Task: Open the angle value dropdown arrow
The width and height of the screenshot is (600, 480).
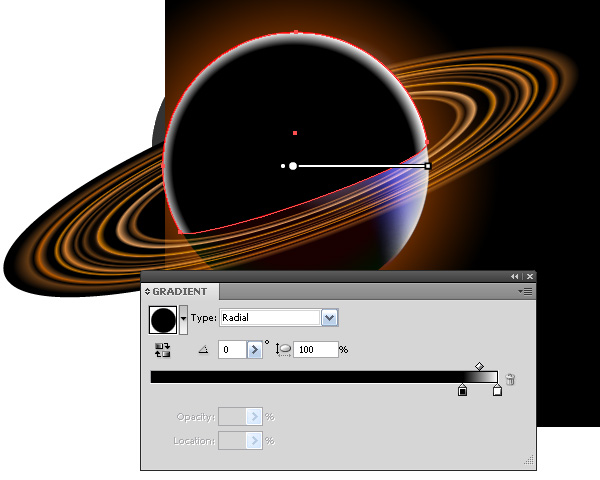Action: point(255,349)
